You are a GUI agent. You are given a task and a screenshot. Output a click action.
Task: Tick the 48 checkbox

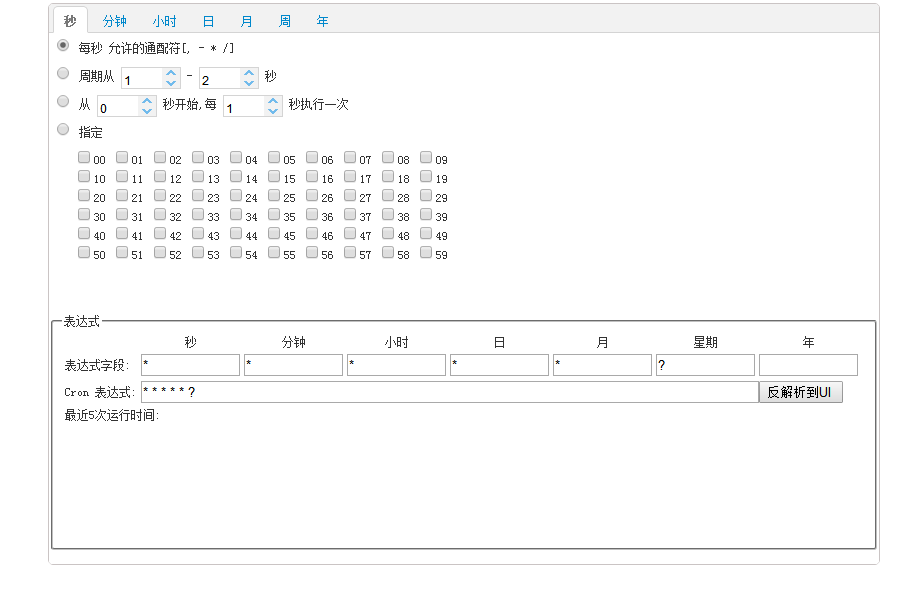(388, 233)
